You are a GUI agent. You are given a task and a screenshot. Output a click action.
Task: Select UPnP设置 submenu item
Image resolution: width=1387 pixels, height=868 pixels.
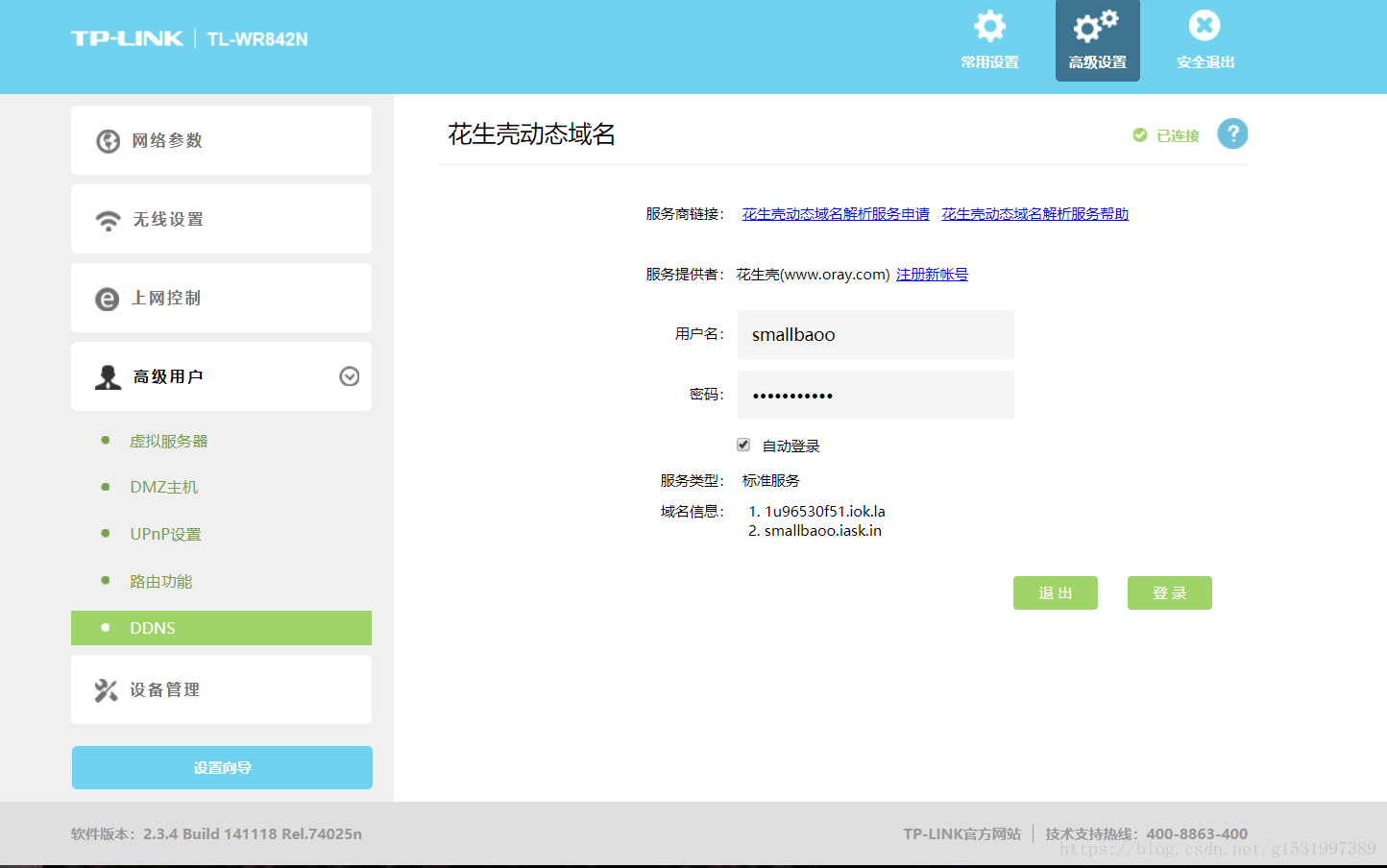(x=166, y=534)
